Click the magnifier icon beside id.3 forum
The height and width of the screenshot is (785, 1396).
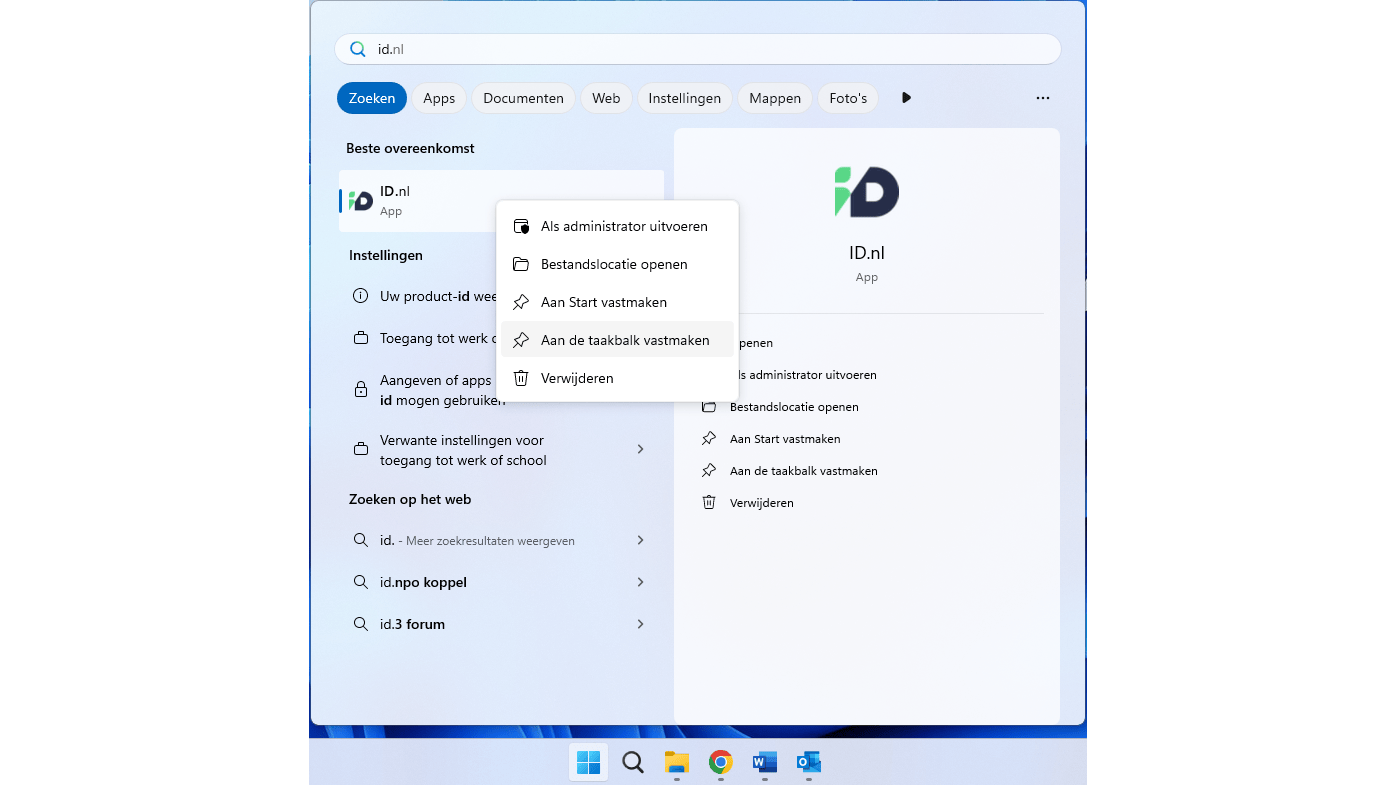click(x=361, y=624)
